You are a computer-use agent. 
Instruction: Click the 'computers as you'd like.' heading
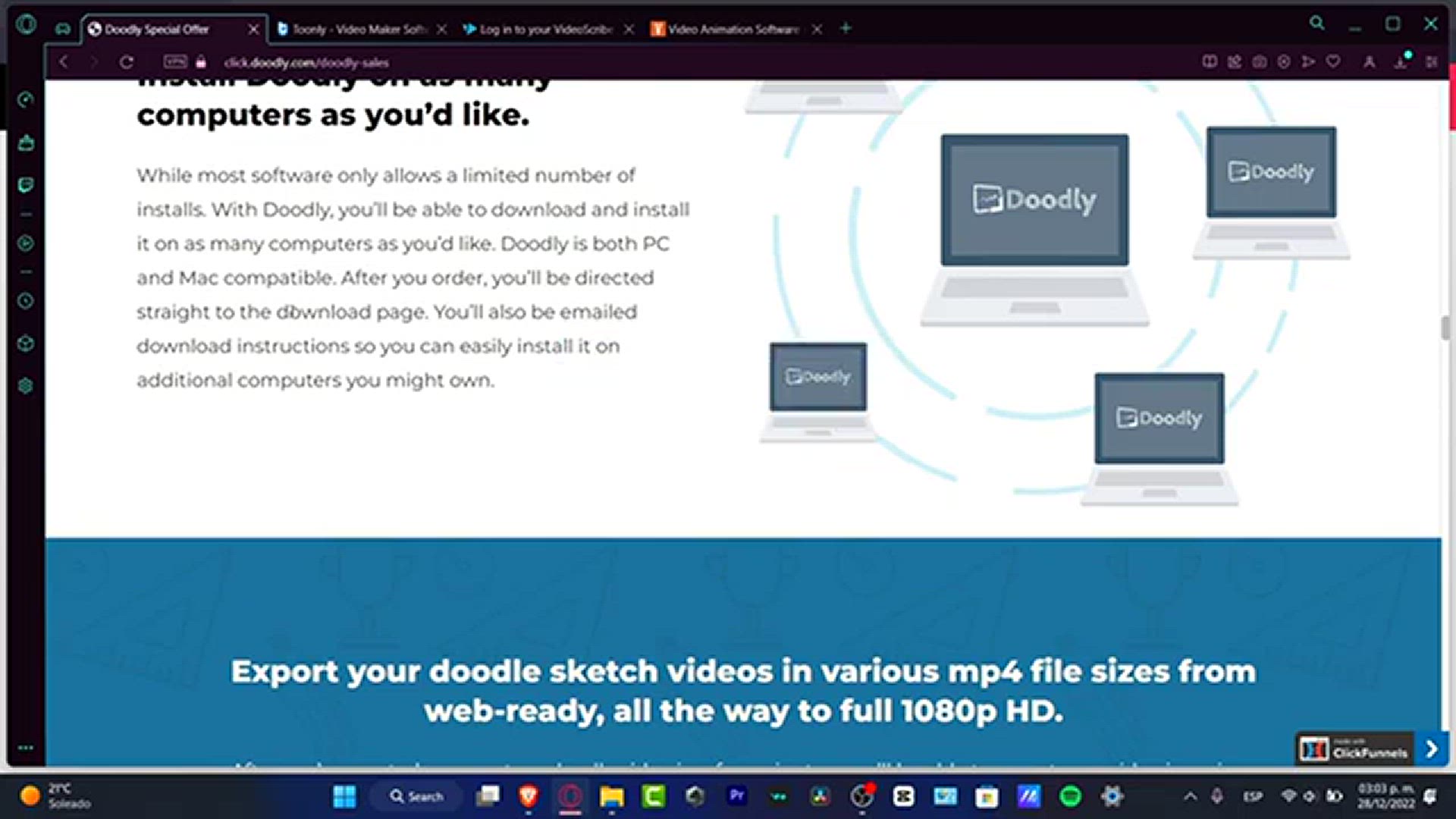(333, 115)
